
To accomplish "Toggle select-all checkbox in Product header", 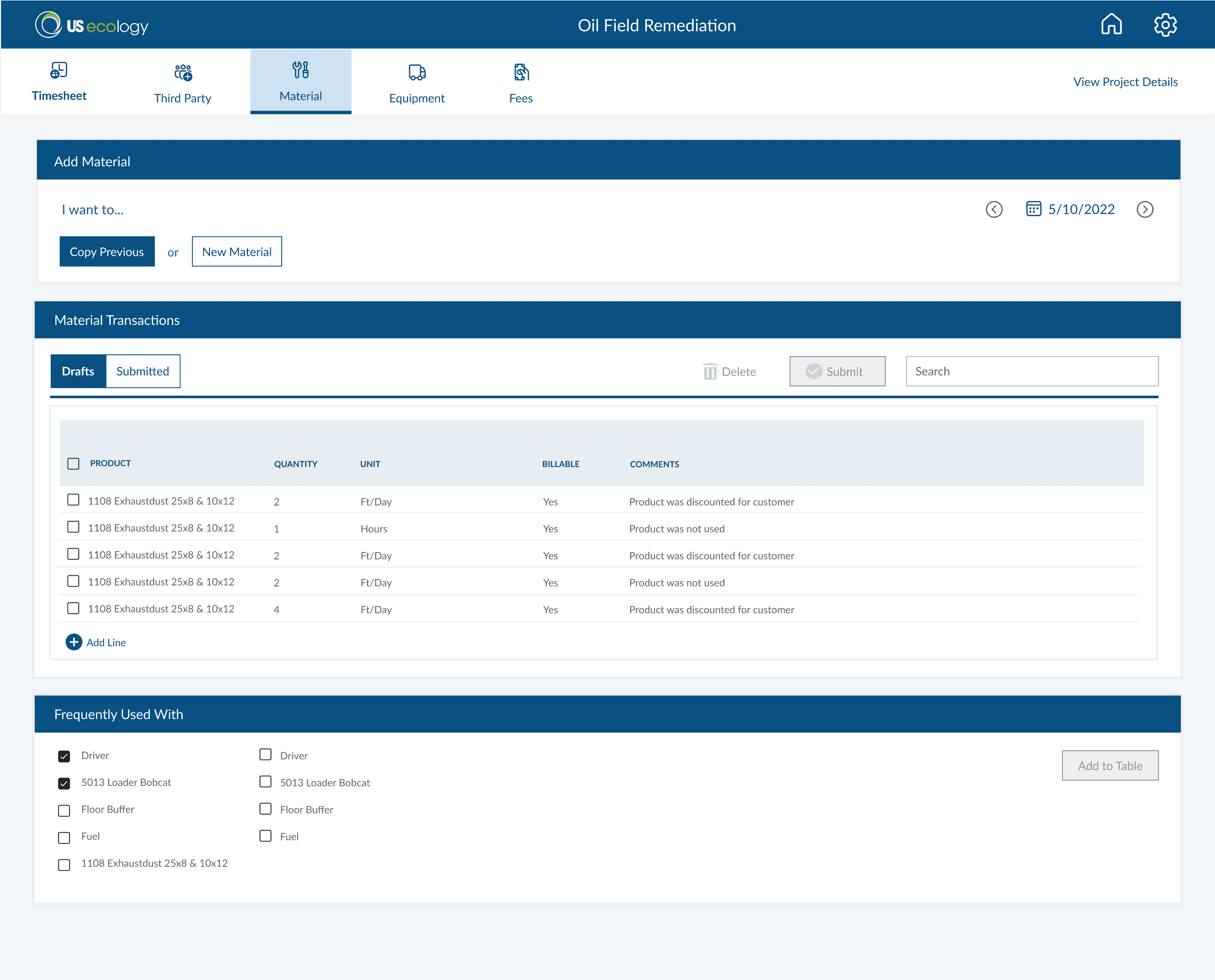I will (73, 463).
